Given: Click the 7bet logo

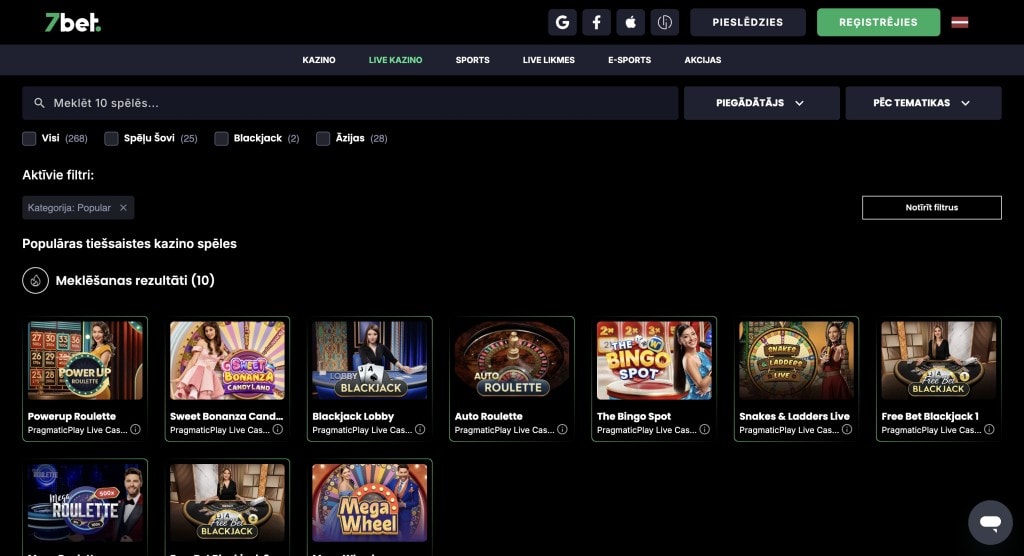Looking at the screenshot, I should coord(72,22).
